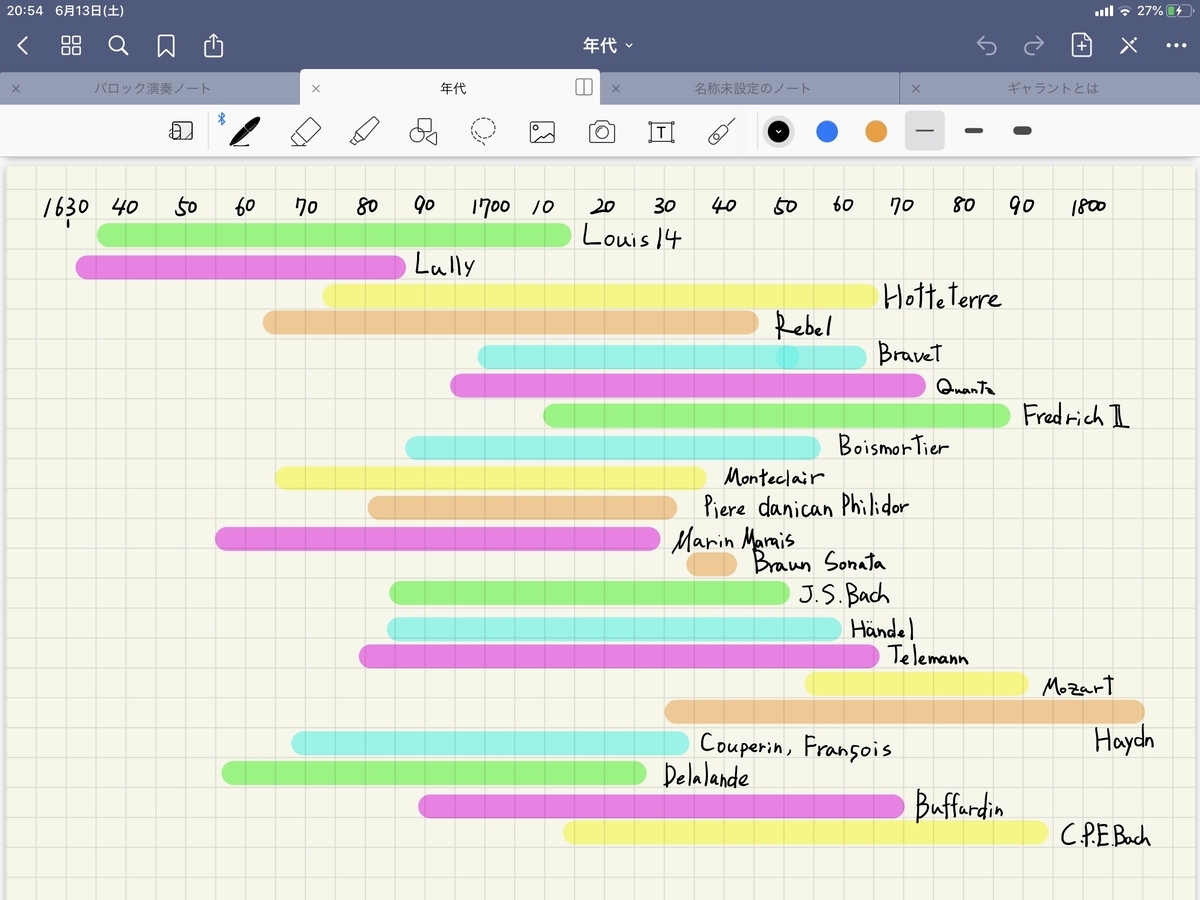The height and width of the screenshot is (900, 1200).
Task: Tap the handwritten Telemann label
Action: pyautogui.click(x=928, y=657)
